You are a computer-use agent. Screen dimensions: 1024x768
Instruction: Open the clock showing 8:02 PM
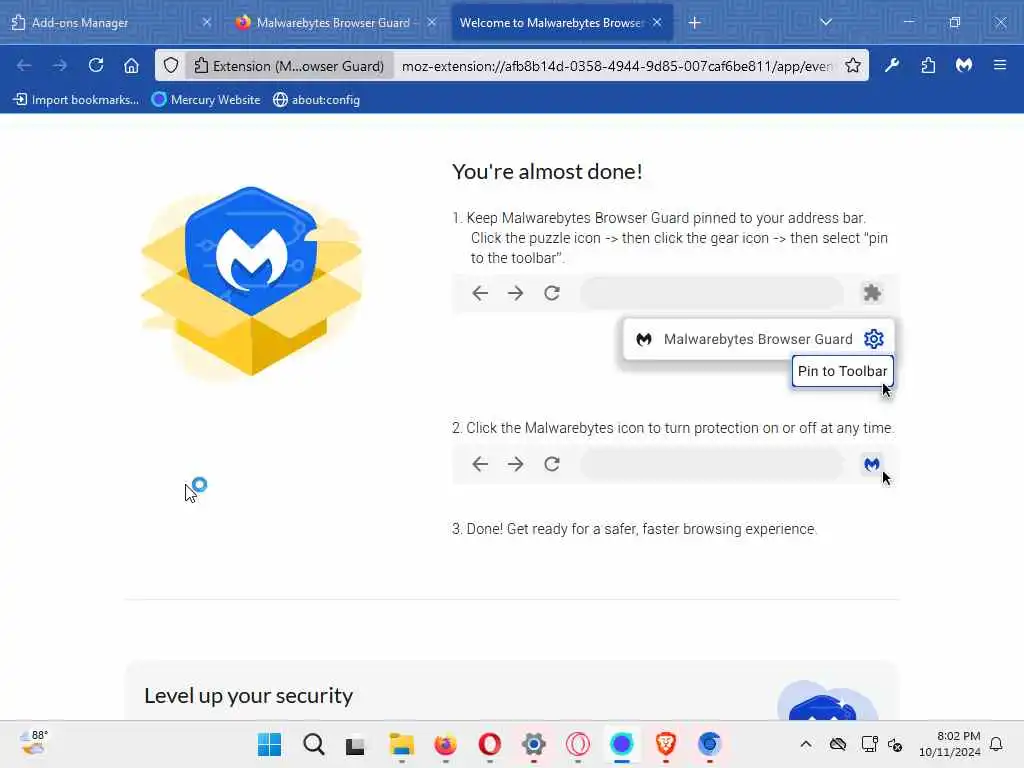pos(950,744)
